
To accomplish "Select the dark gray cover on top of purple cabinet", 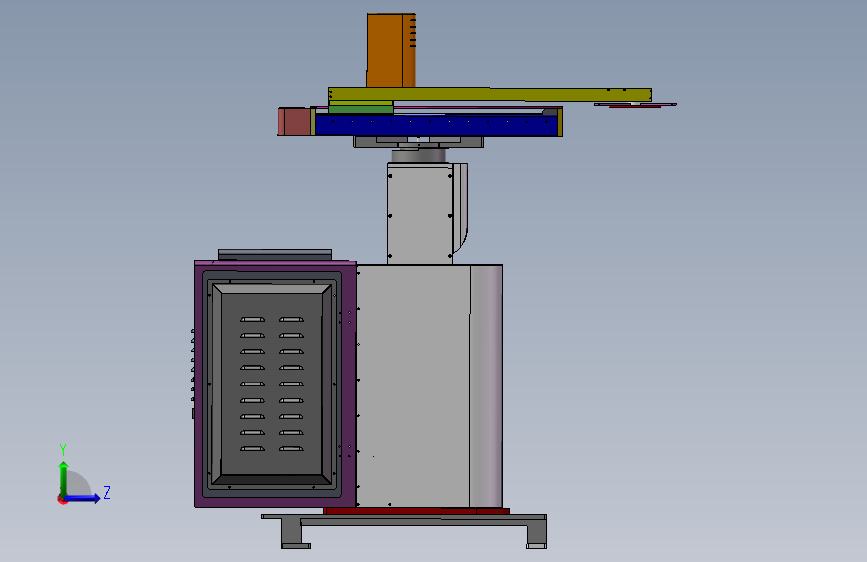I will click(x=275, y=255).
